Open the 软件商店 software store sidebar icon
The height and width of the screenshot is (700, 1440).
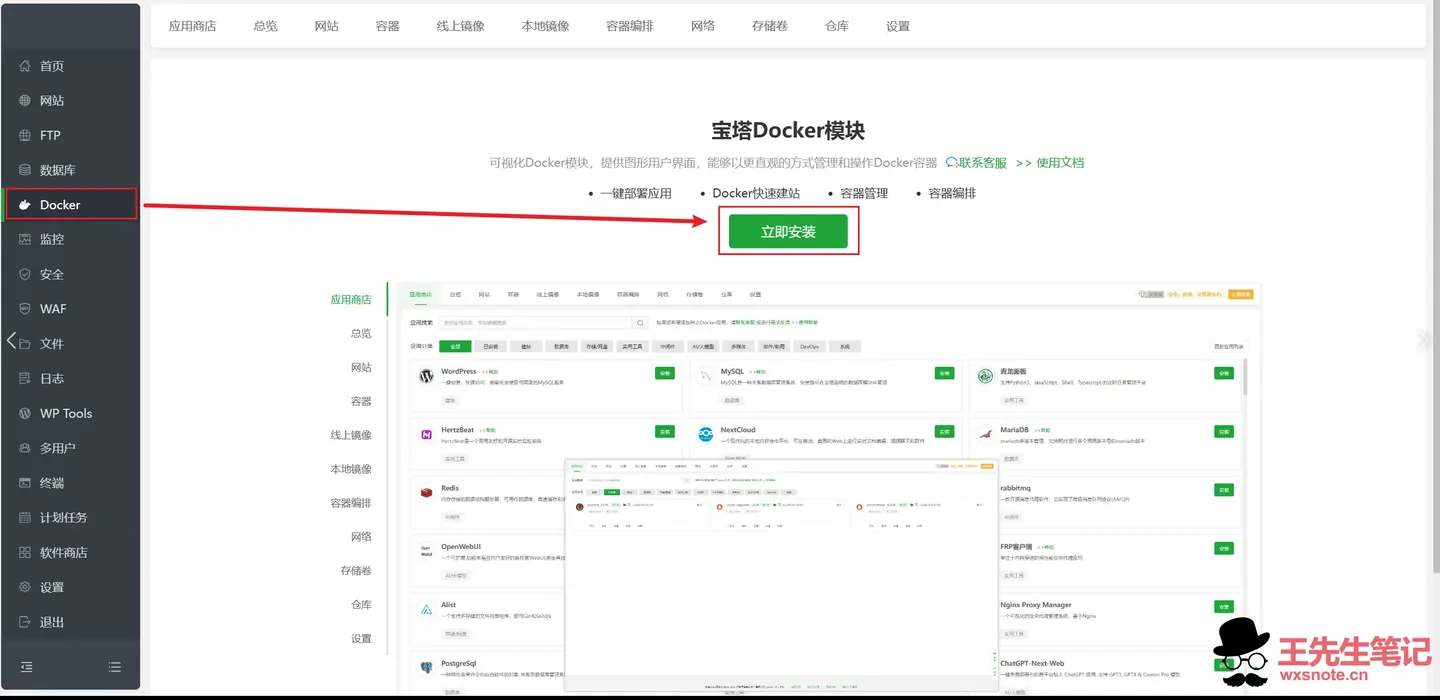(25, 552)
